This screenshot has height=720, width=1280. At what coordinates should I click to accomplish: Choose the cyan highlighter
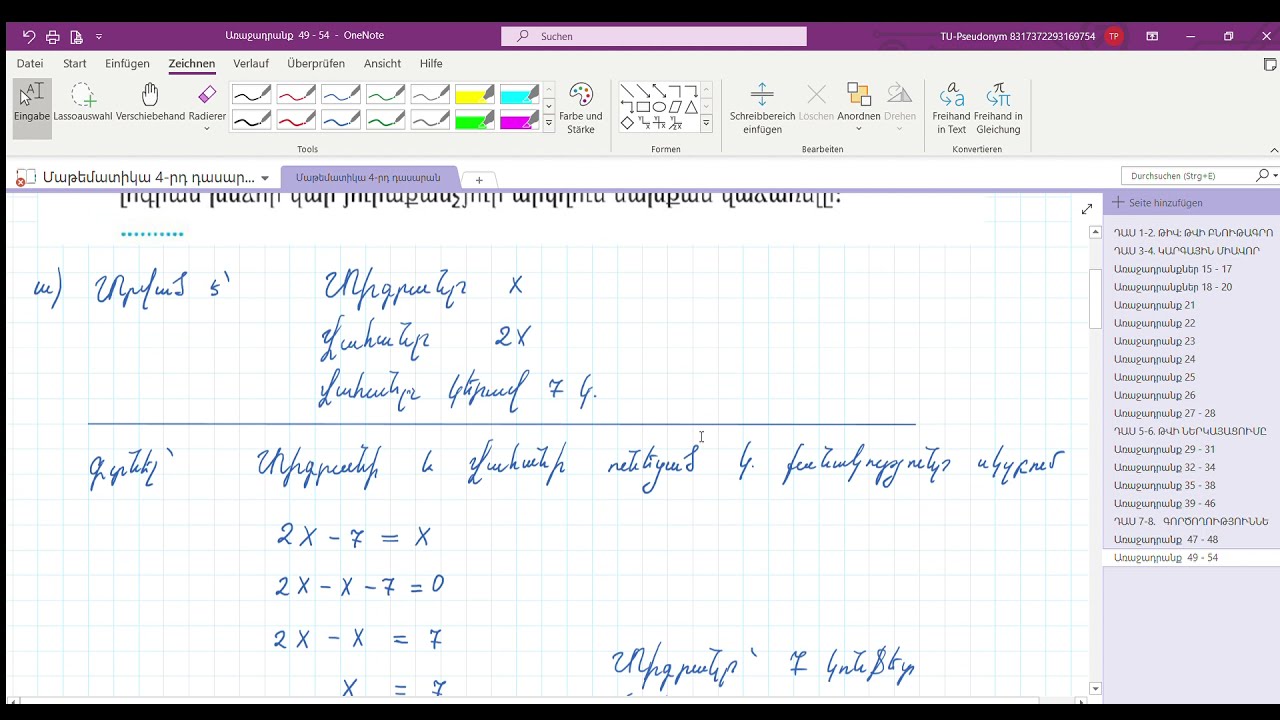pos(519,95)
